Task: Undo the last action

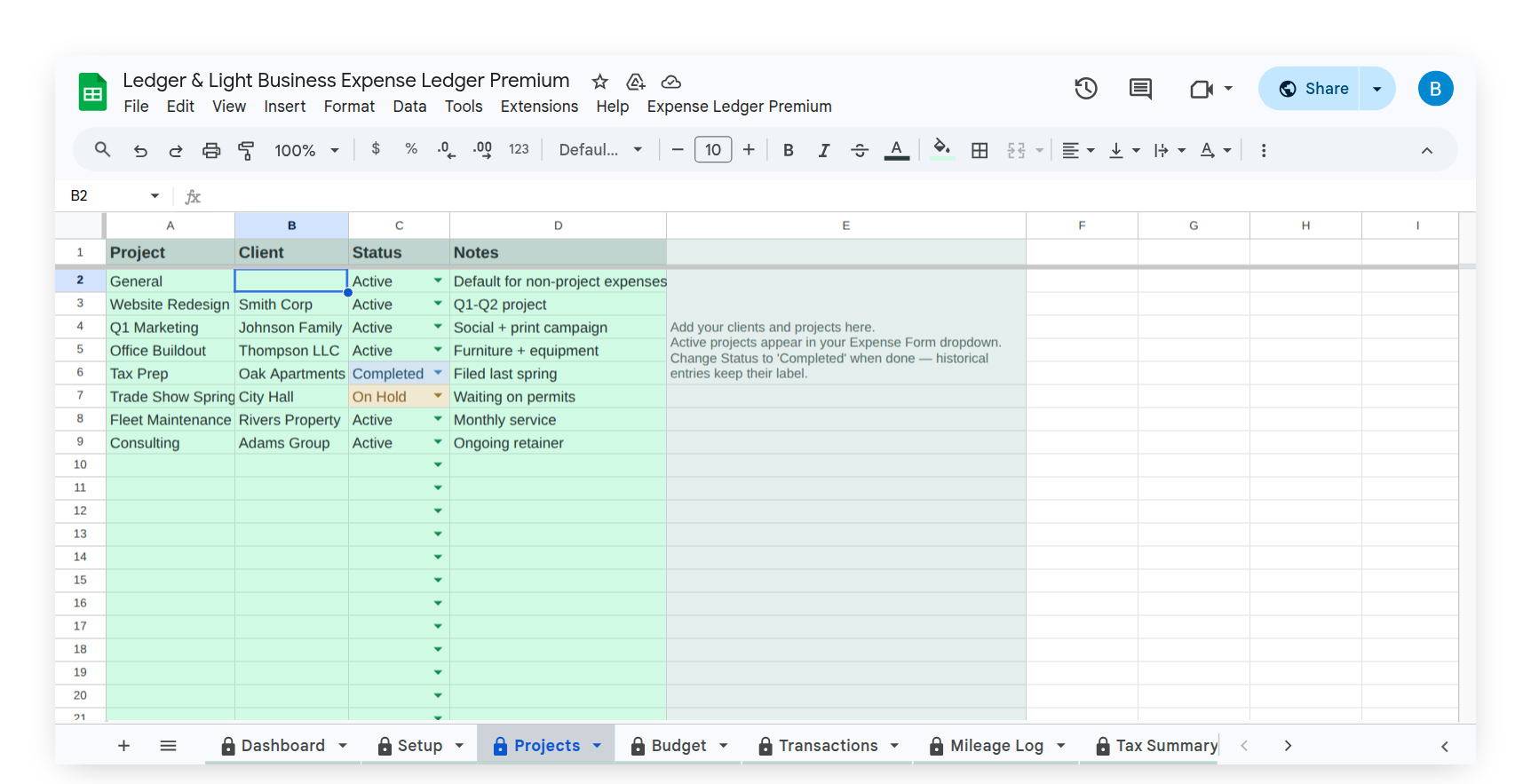Action: point(140,150)
